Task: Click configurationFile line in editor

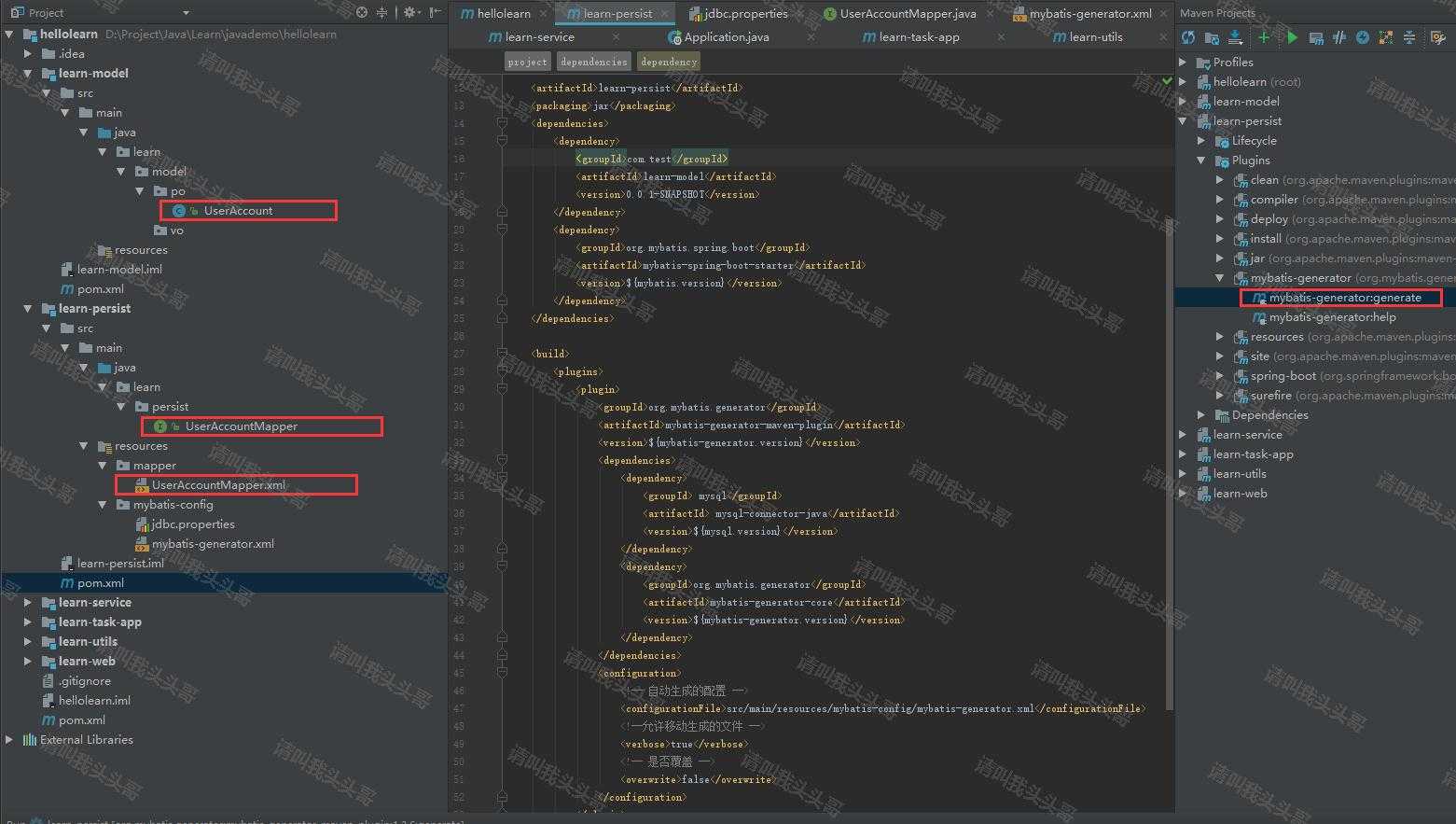Action: click(882, 708)
